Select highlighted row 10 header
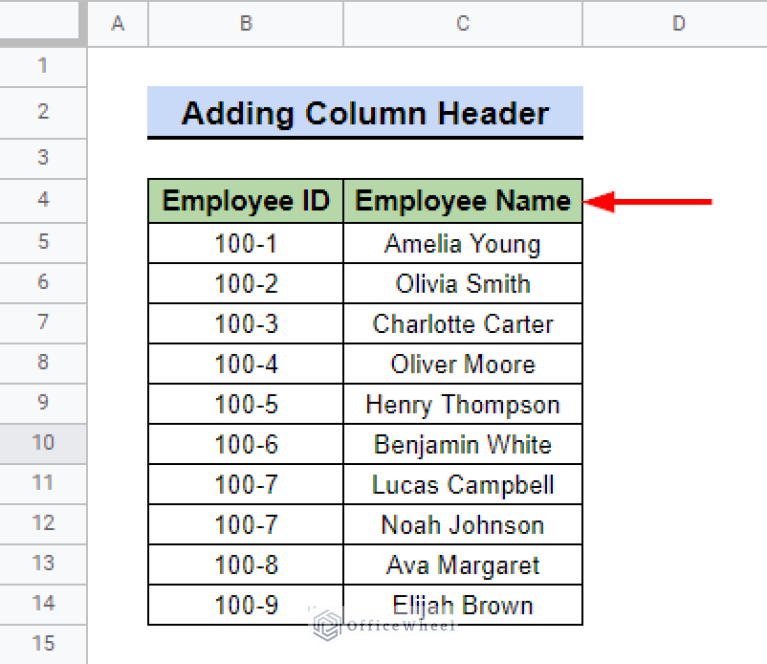The width and height of the screenshot is (767, 664). tap(43, 443)
